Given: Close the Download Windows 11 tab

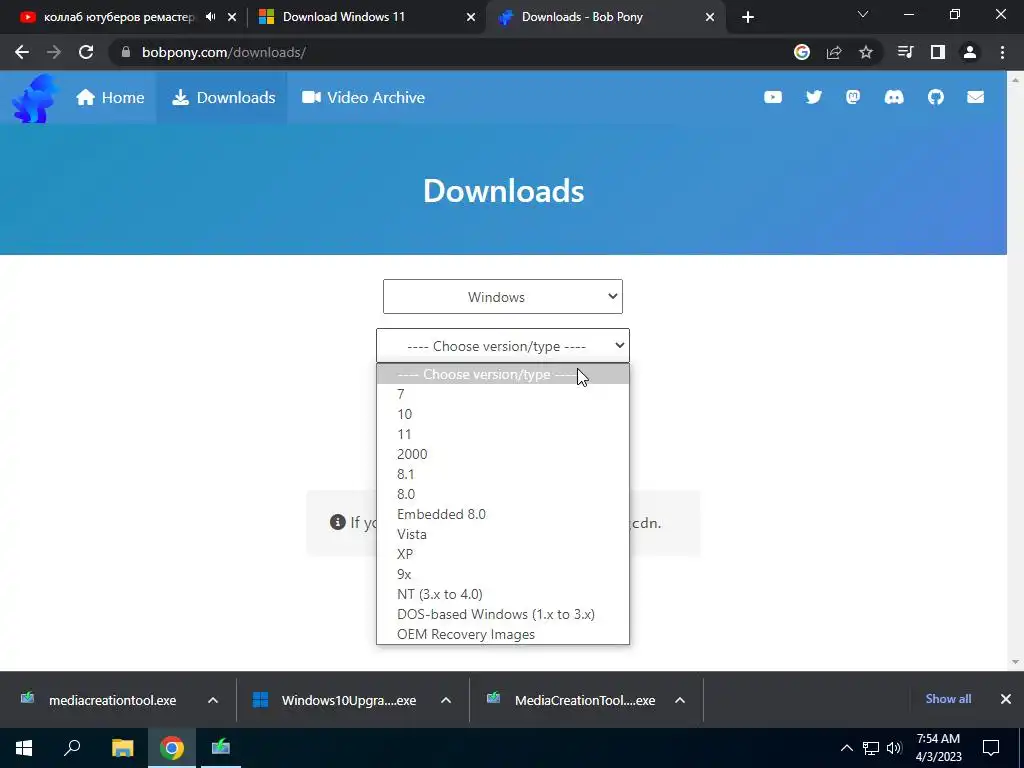Looking at the screenshot, I should pyautogui.click(x=471, y=17).
